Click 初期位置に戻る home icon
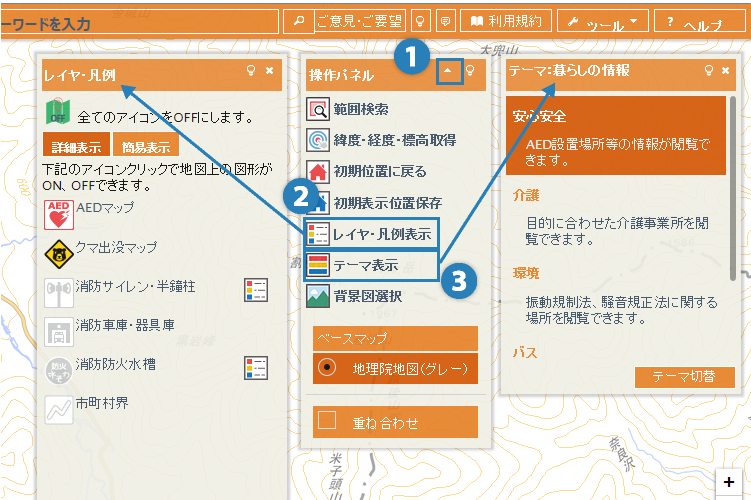 pyautogui.click(x=318, y=171)
